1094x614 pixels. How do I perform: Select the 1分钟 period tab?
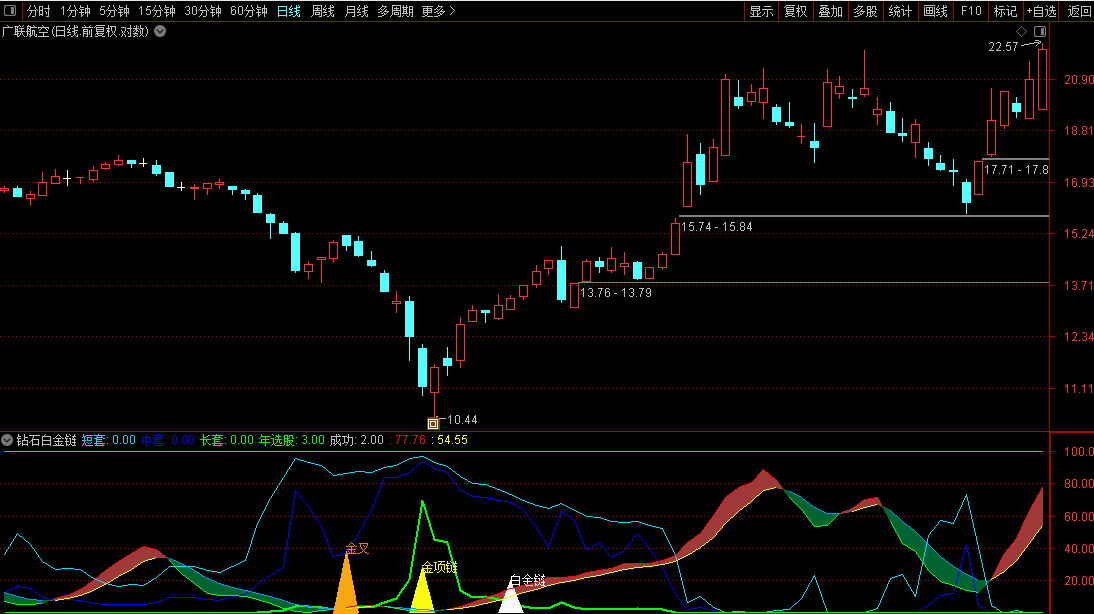(75, 11)
